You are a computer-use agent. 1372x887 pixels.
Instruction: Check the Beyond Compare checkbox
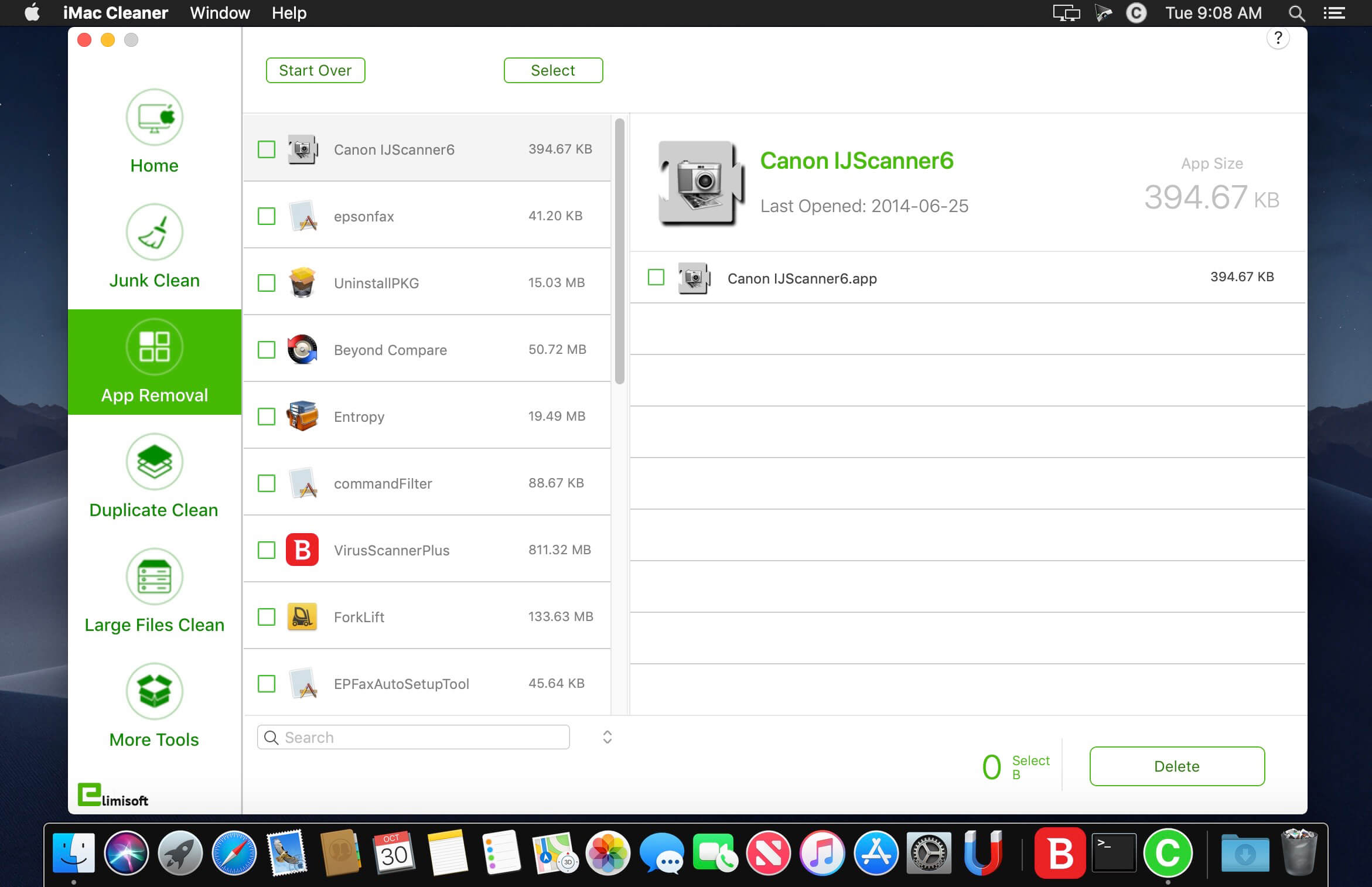tap(267, 350)
